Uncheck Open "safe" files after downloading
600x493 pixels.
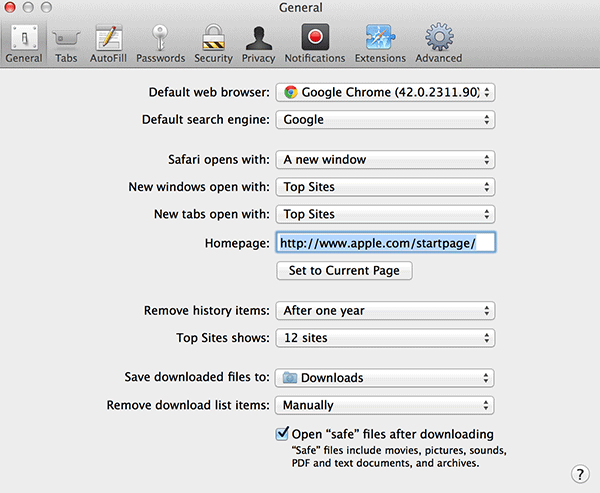point(283,435)
